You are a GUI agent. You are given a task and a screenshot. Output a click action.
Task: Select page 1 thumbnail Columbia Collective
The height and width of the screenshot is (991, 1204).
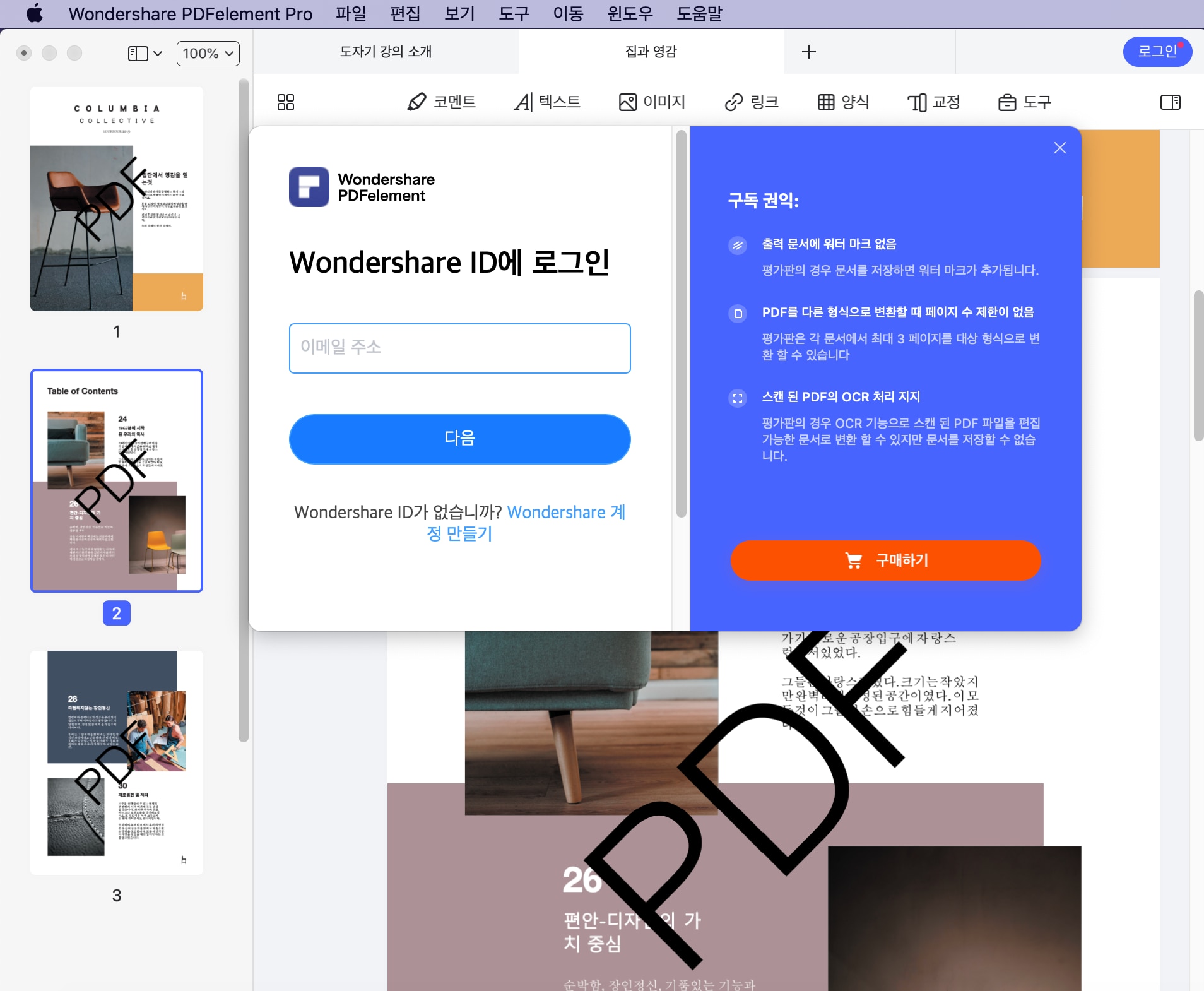117,199
